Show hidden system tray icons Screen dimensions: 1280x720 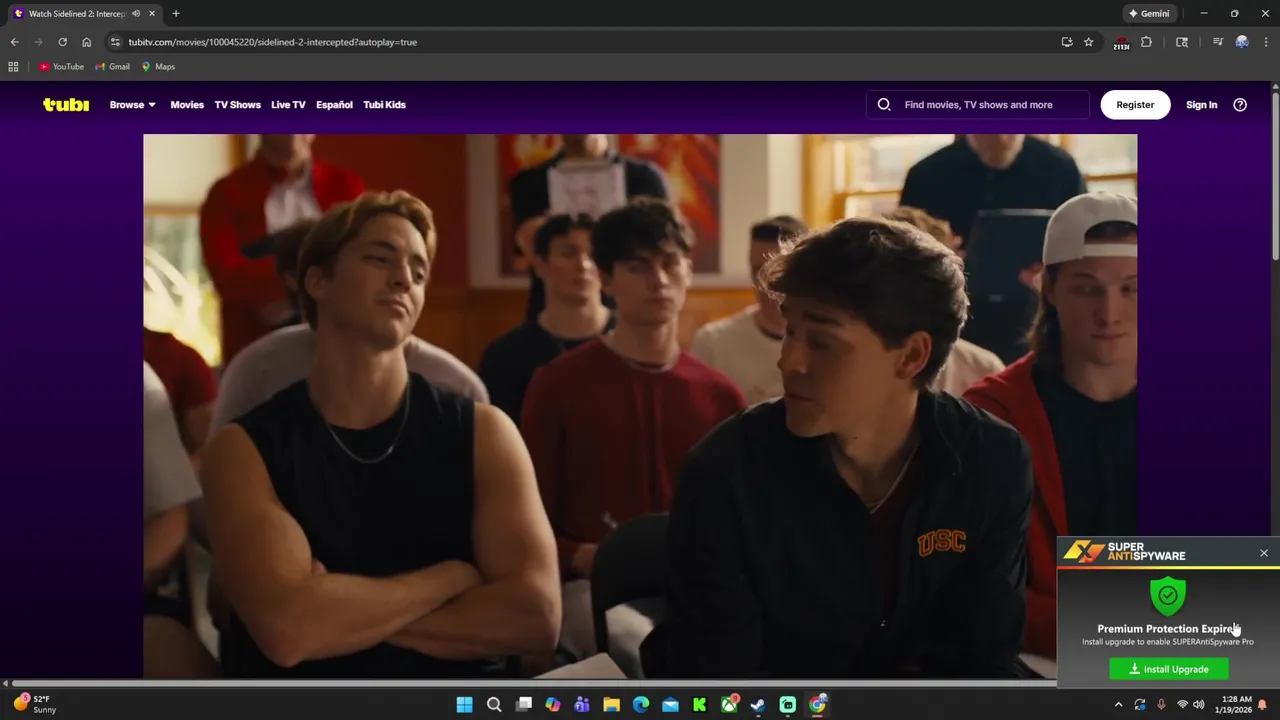pos(1119,705)
